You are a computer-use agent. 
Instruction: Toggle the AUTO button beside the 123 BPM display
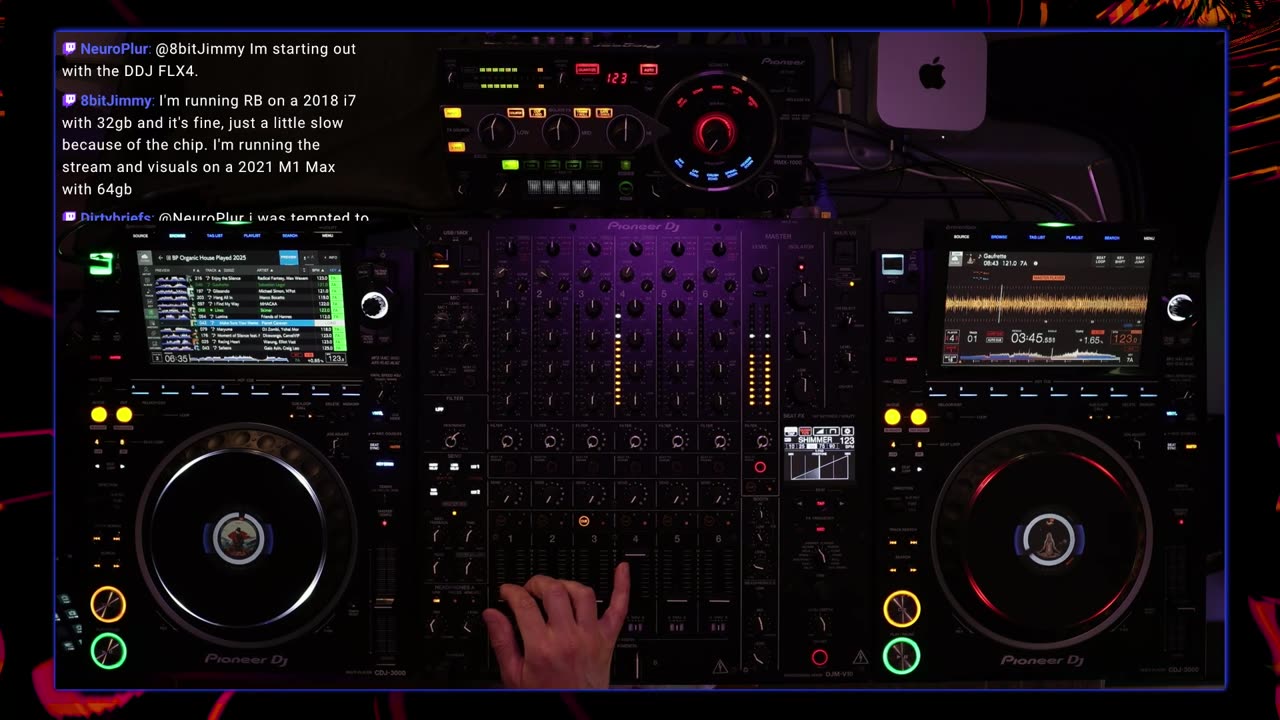pyautogui.click(x=648, y=69)
